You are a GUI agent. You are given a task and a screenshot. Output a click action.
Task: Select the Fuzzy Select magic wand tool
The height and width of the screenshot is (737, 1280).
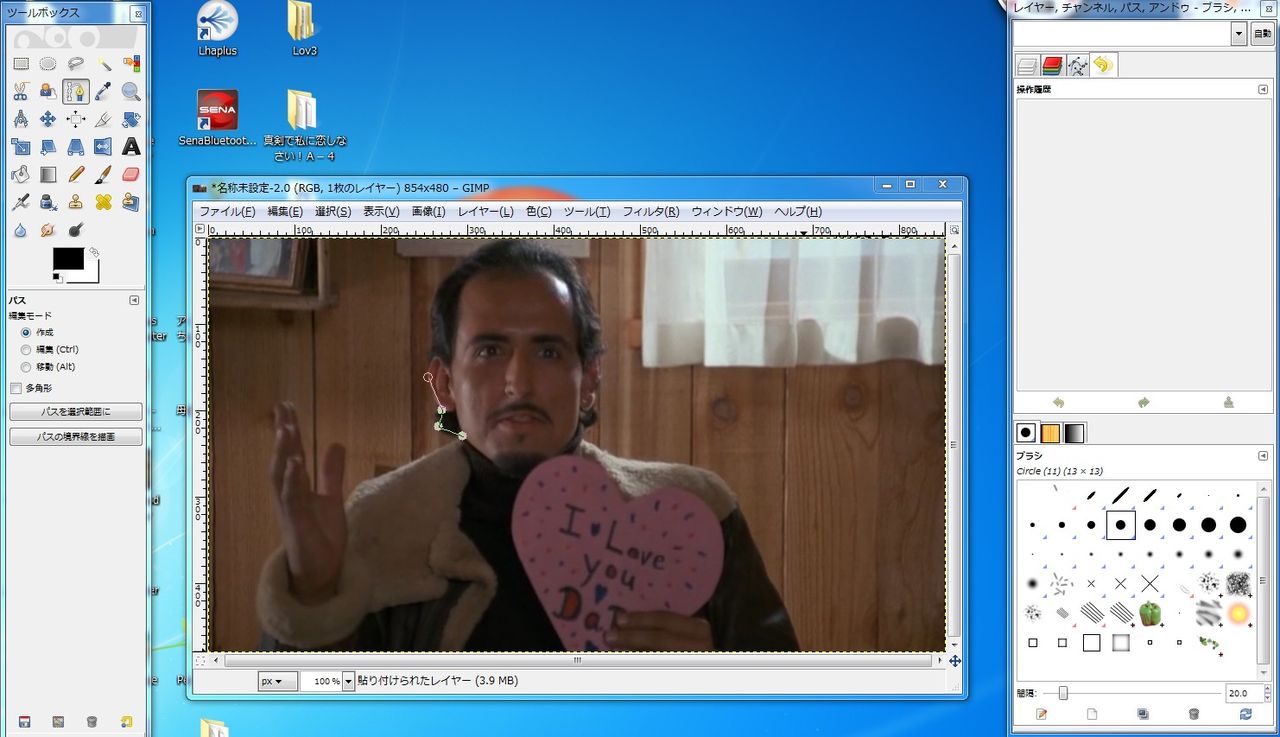103,64
